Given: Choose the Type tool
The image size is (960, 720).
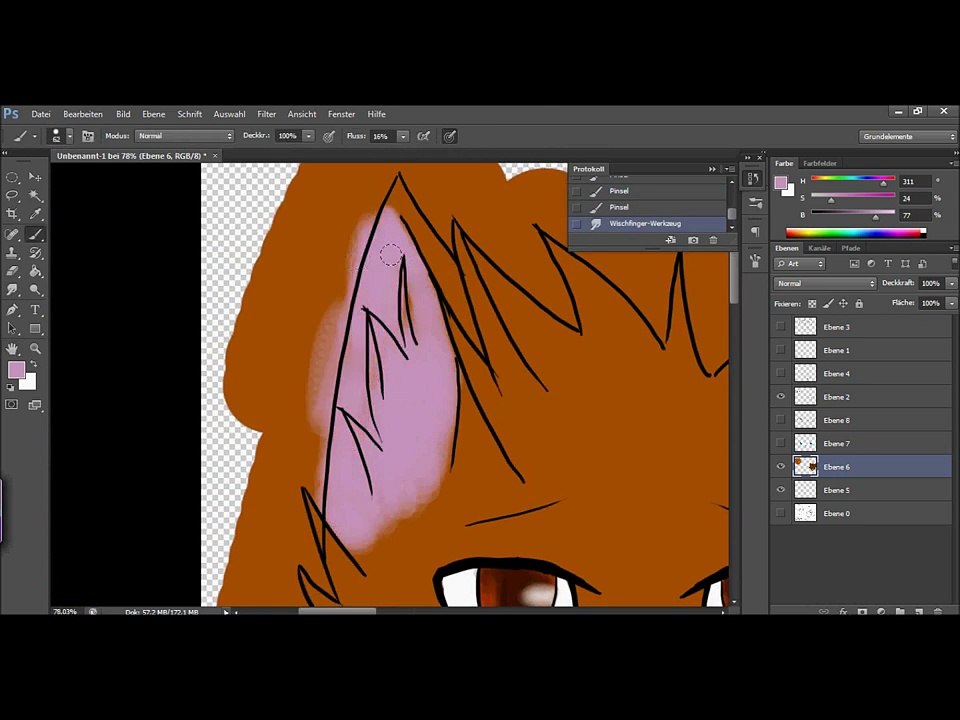Looking at the screenshot, I should tap(36, 310).
